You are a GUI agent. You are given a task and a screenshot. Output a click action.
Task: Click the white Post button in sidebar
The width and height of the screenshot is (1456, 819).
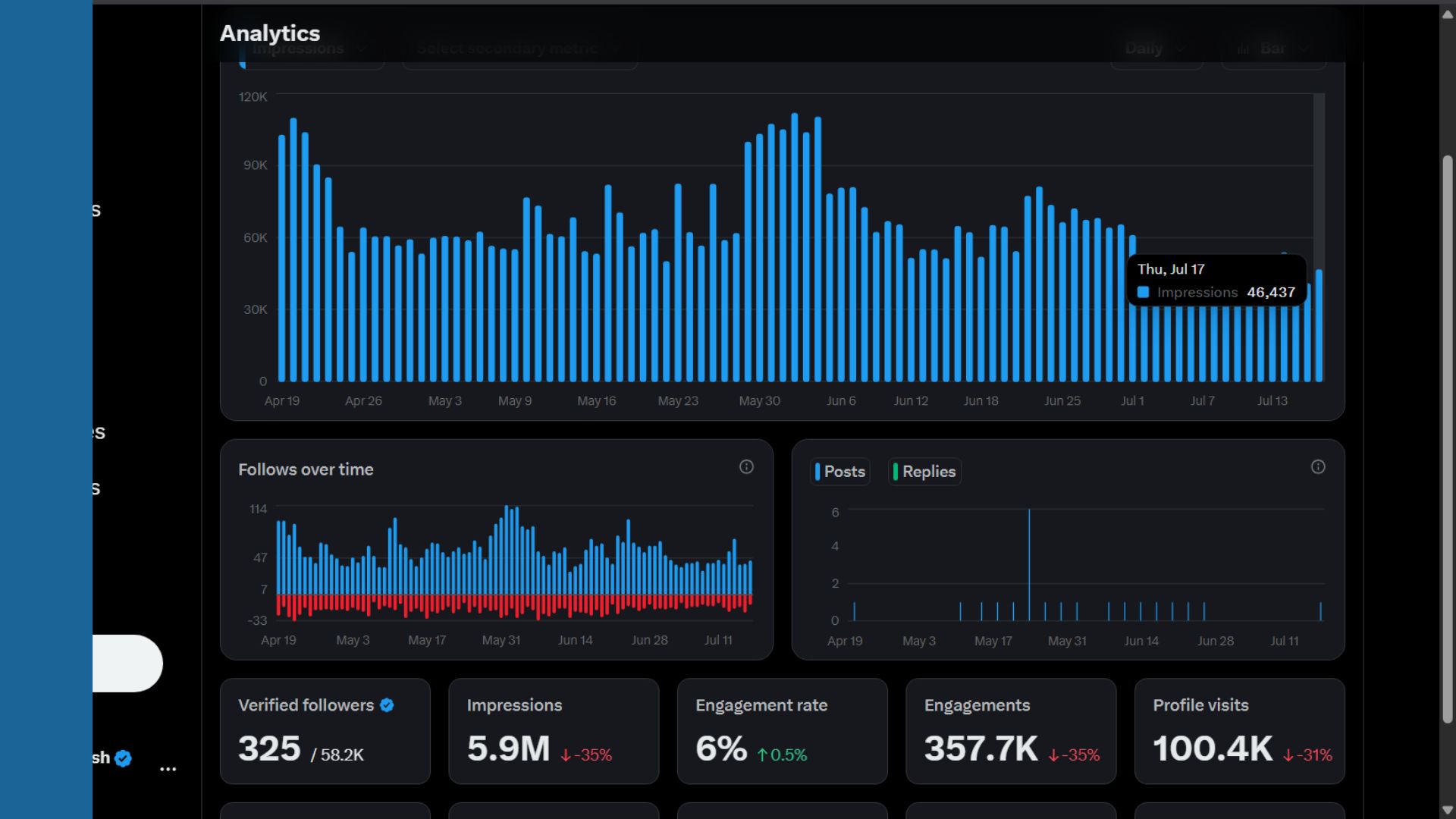pos(126,664)
